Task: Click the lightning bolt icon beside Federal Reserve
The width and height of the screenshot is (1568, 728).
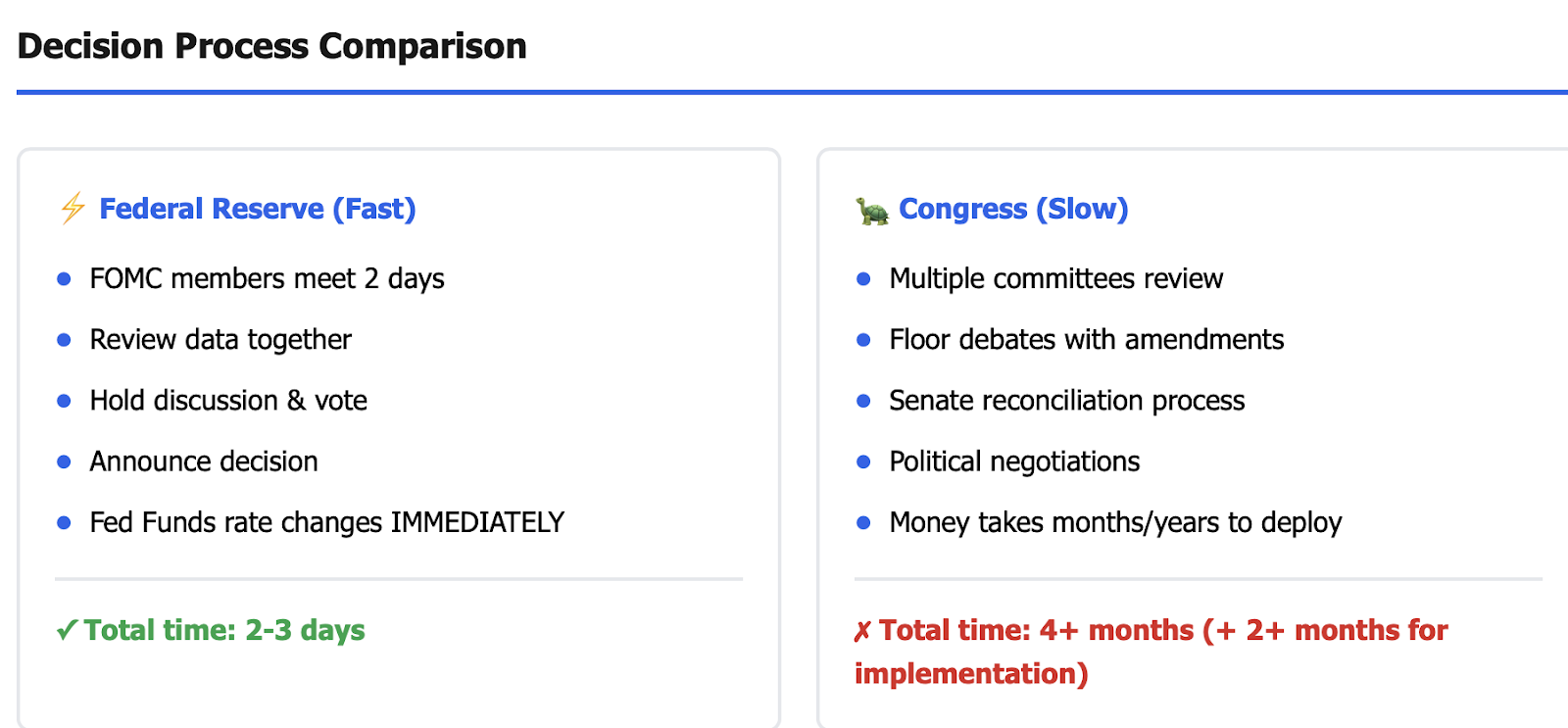Action: [x=73, y=209]
